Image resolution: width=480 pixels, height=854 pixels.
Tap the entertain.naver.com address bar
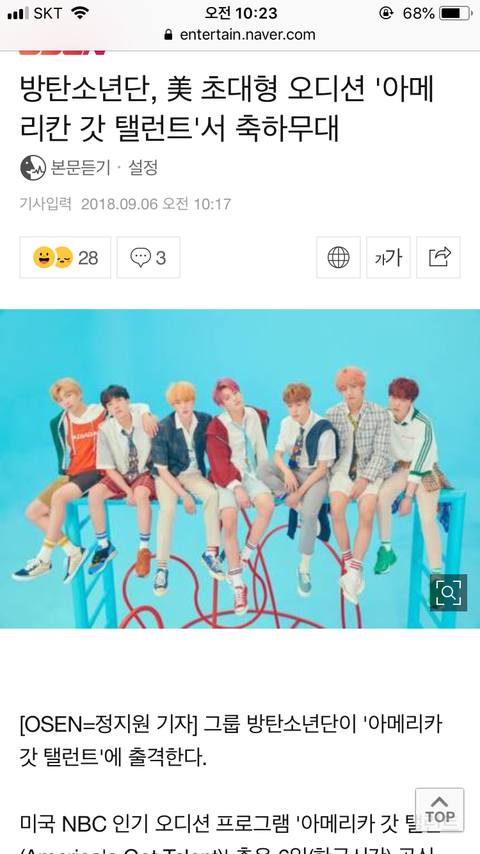coord(240,35)
